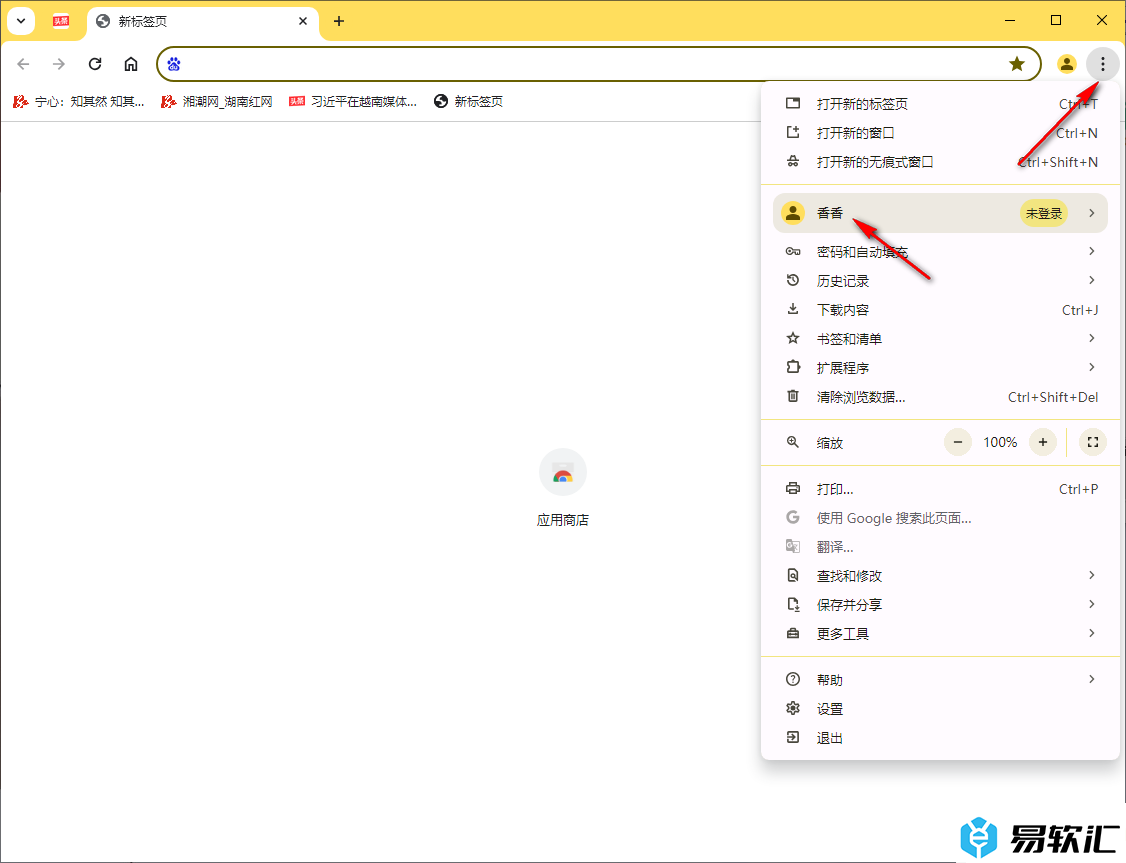Click the 书签和清单 star icon

click(793, 338)
